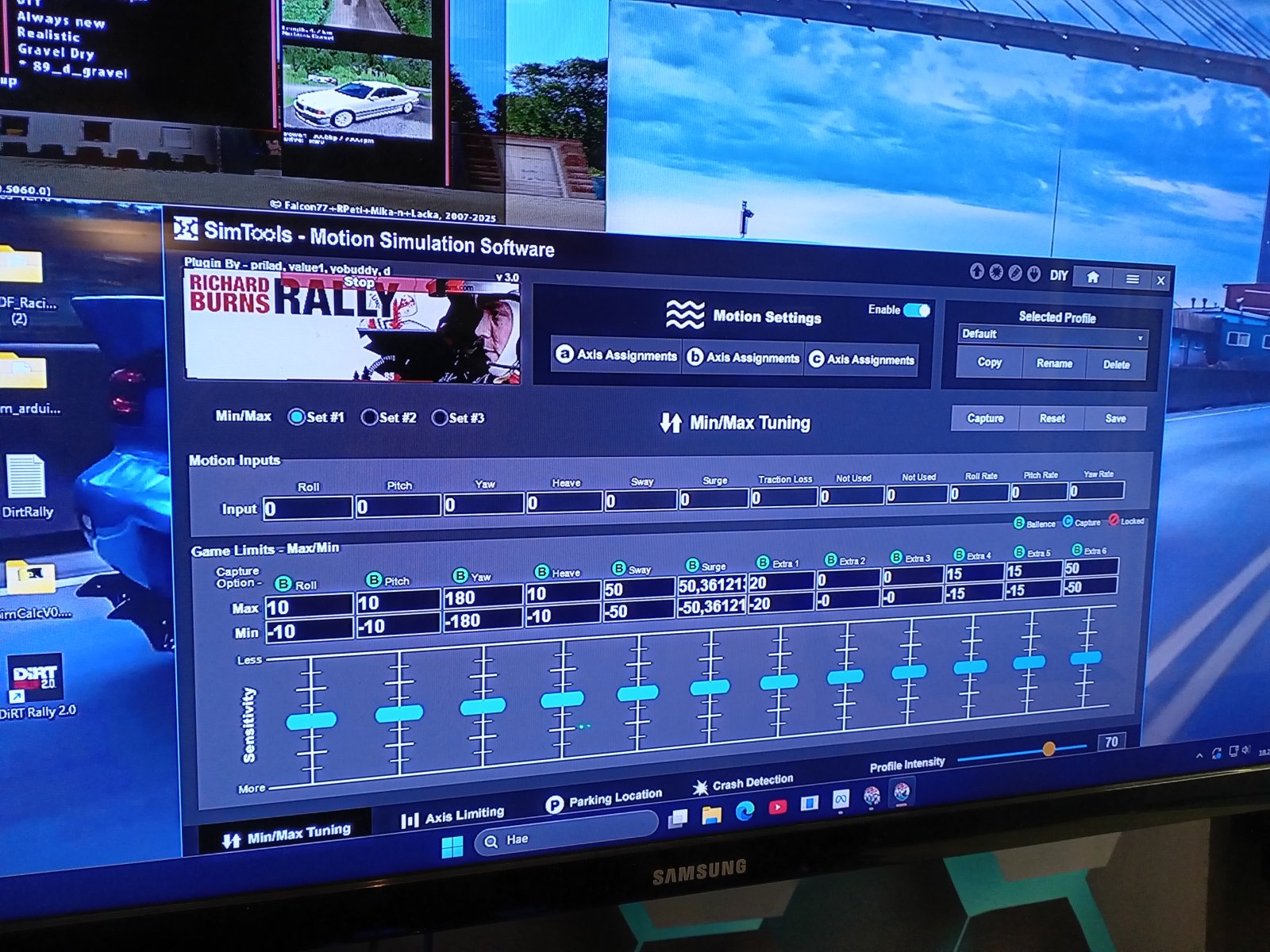Click the Yaw sensitivity slider handle
This screenshot has height=952, width=1270.
click(x=483, y=705)
